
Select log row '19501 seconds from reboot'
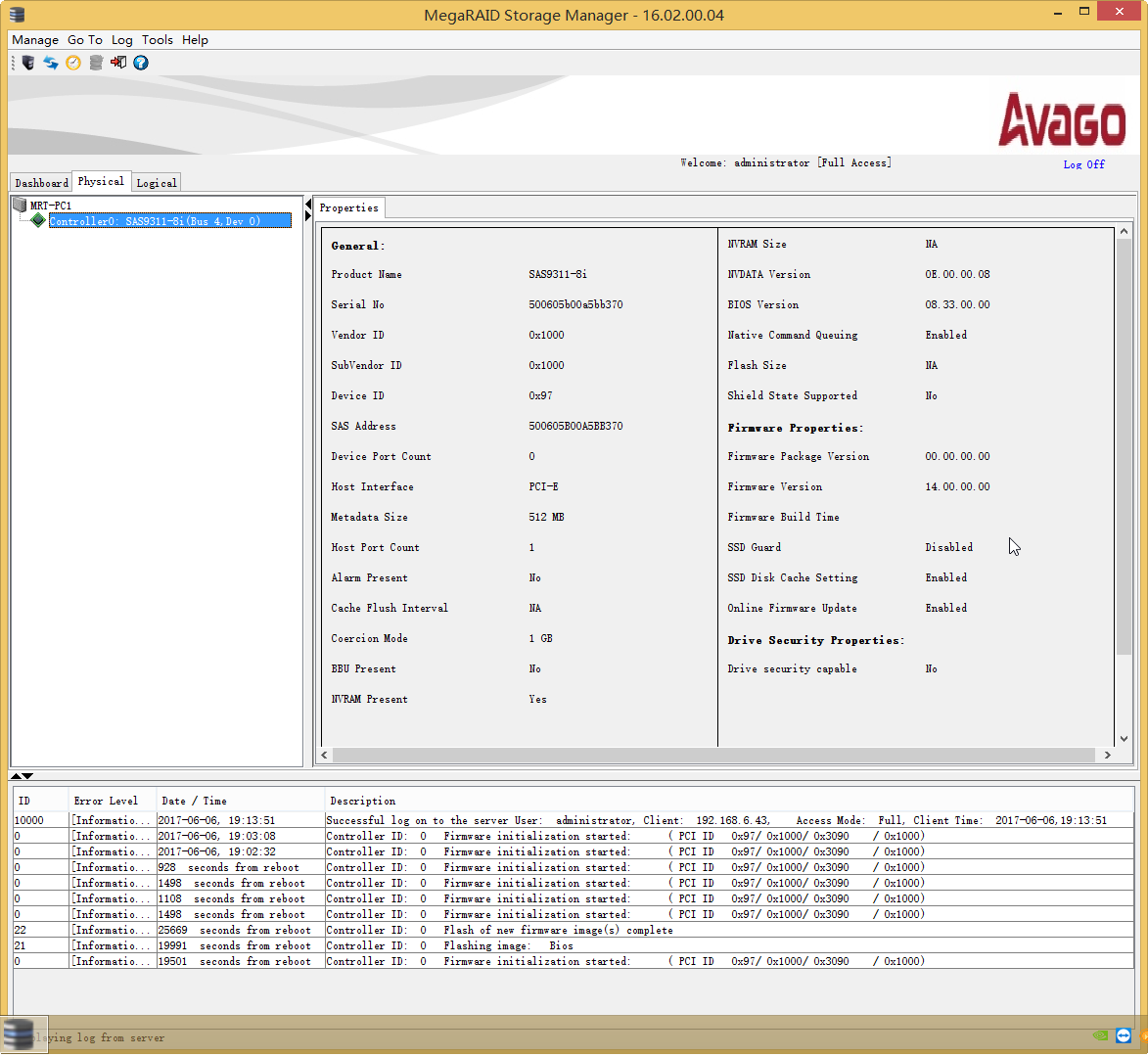574,962
